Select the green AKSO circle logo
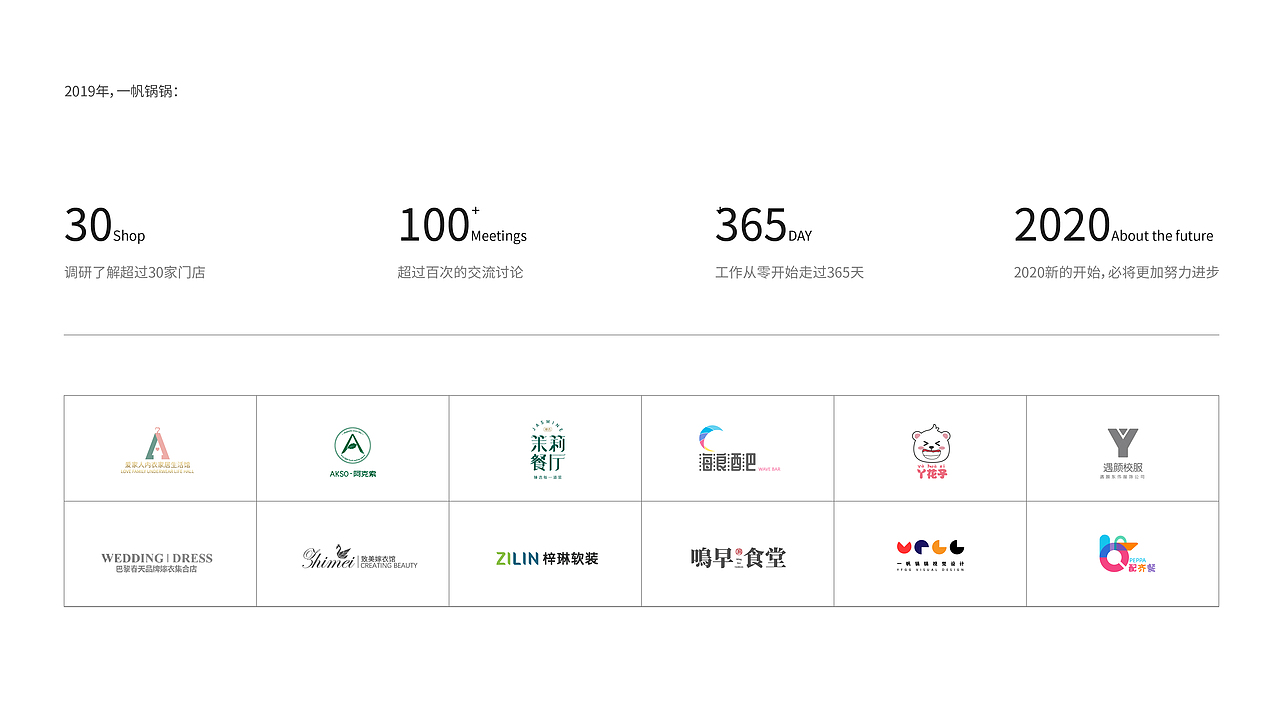Viewport: 1280px width, 720px height. tap(353, 452)
